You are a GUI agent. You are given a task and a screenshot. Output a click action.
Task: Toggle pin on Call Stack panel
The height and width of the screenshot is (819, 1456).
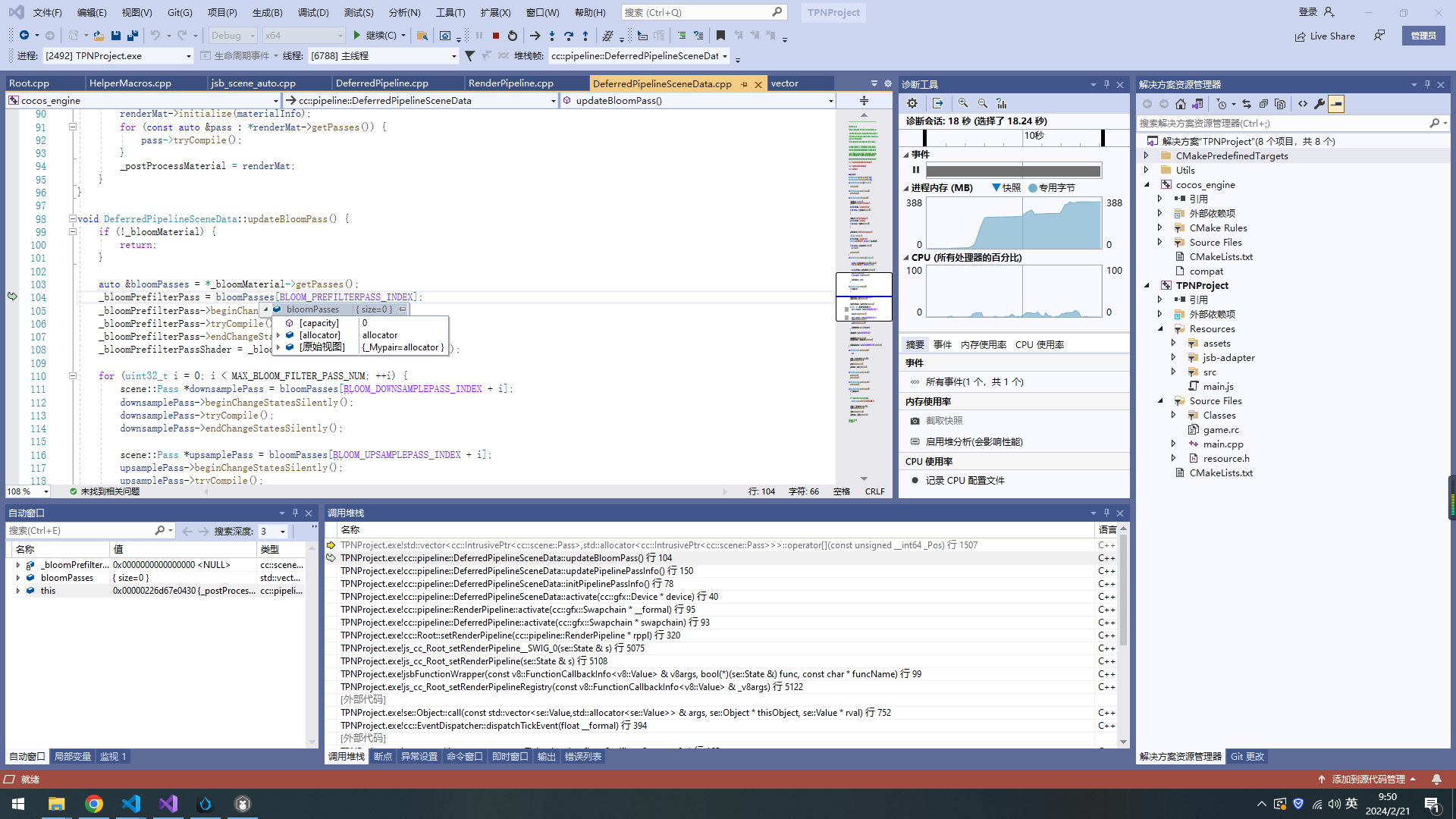coord(1106,513)
